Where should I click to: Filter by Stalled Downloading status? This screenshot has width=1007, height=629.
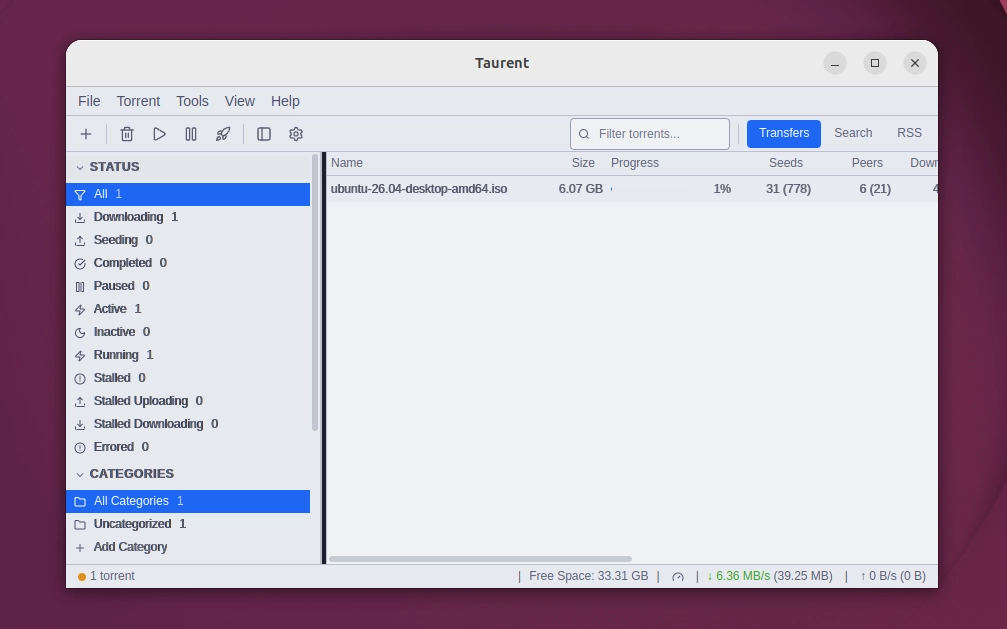pyautogui.click(x=188, y=424)
